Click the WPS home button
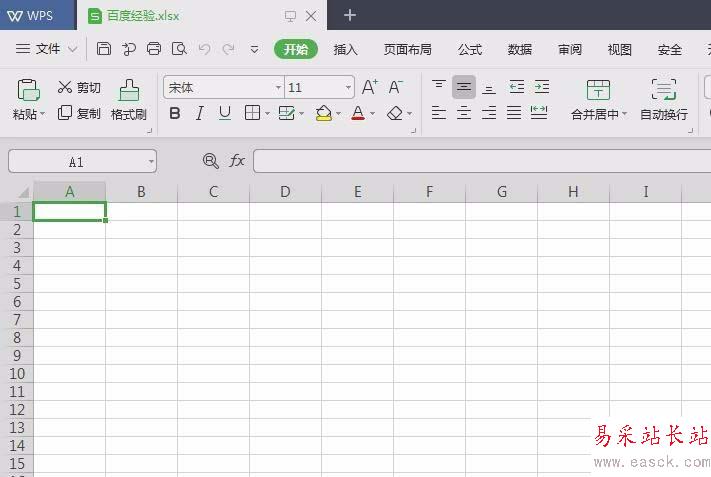The width and height of the screenshot is (711, 477). (38, 15)
